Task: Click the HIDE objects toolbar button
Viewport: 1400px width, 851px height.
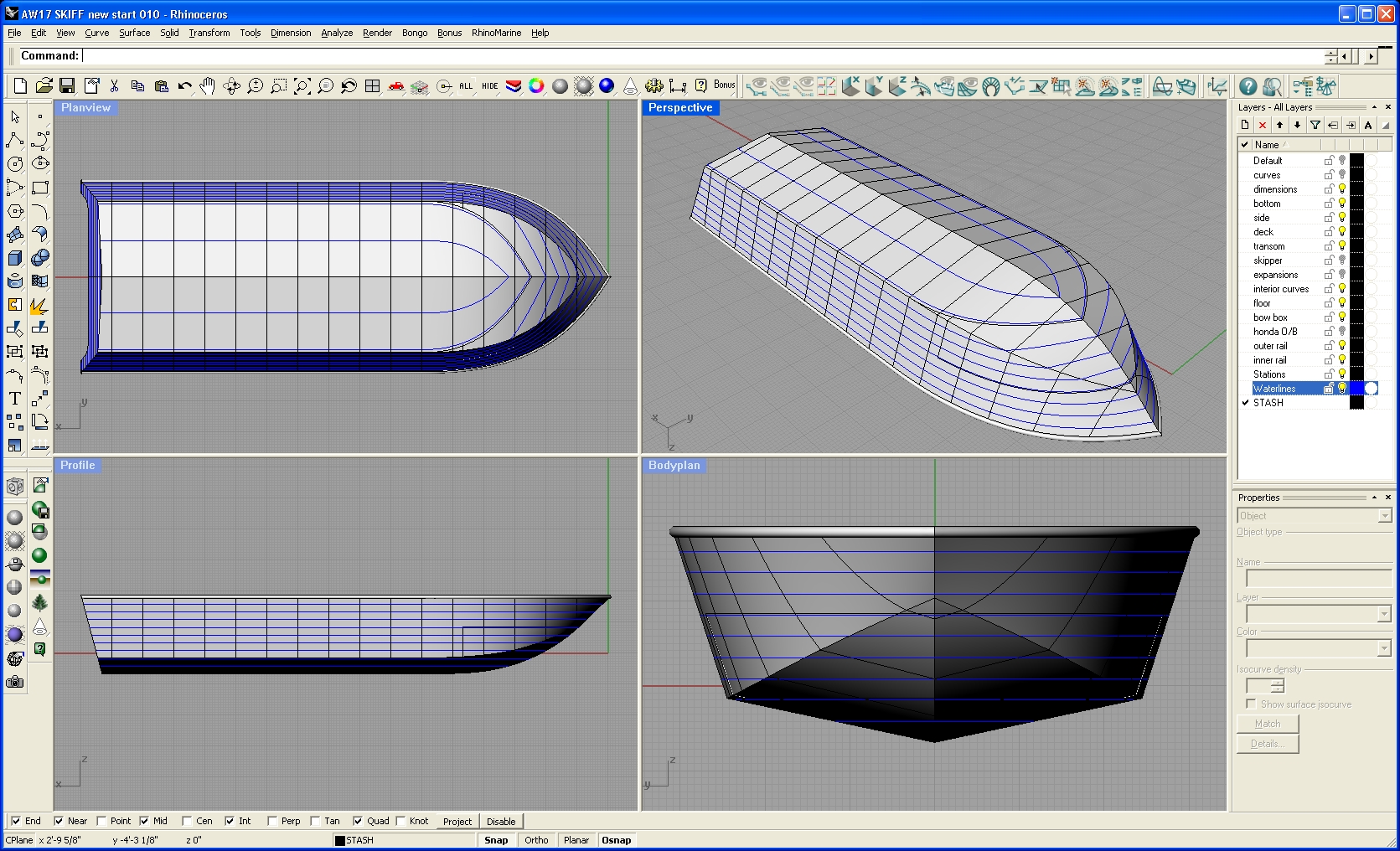Action: [x=489, y=86]
